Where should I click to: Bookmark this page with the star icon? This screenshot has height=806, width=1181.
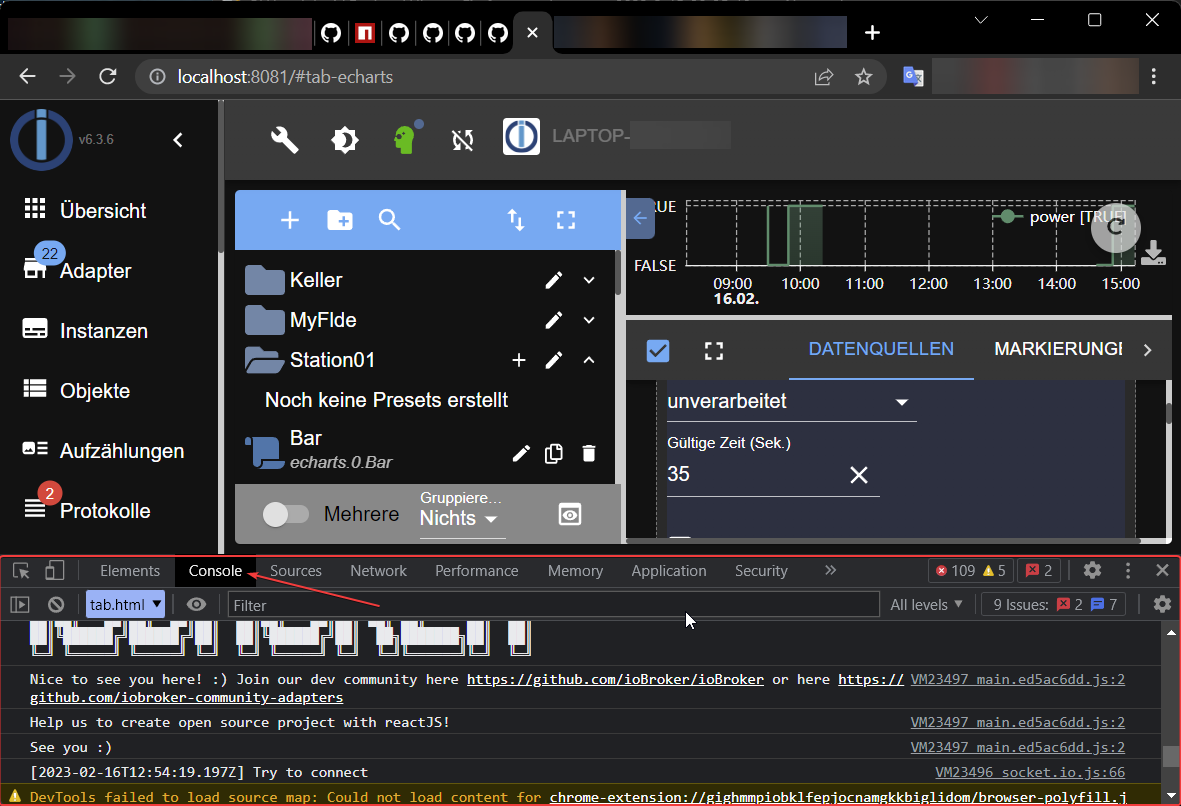click(x=864, y=77)
